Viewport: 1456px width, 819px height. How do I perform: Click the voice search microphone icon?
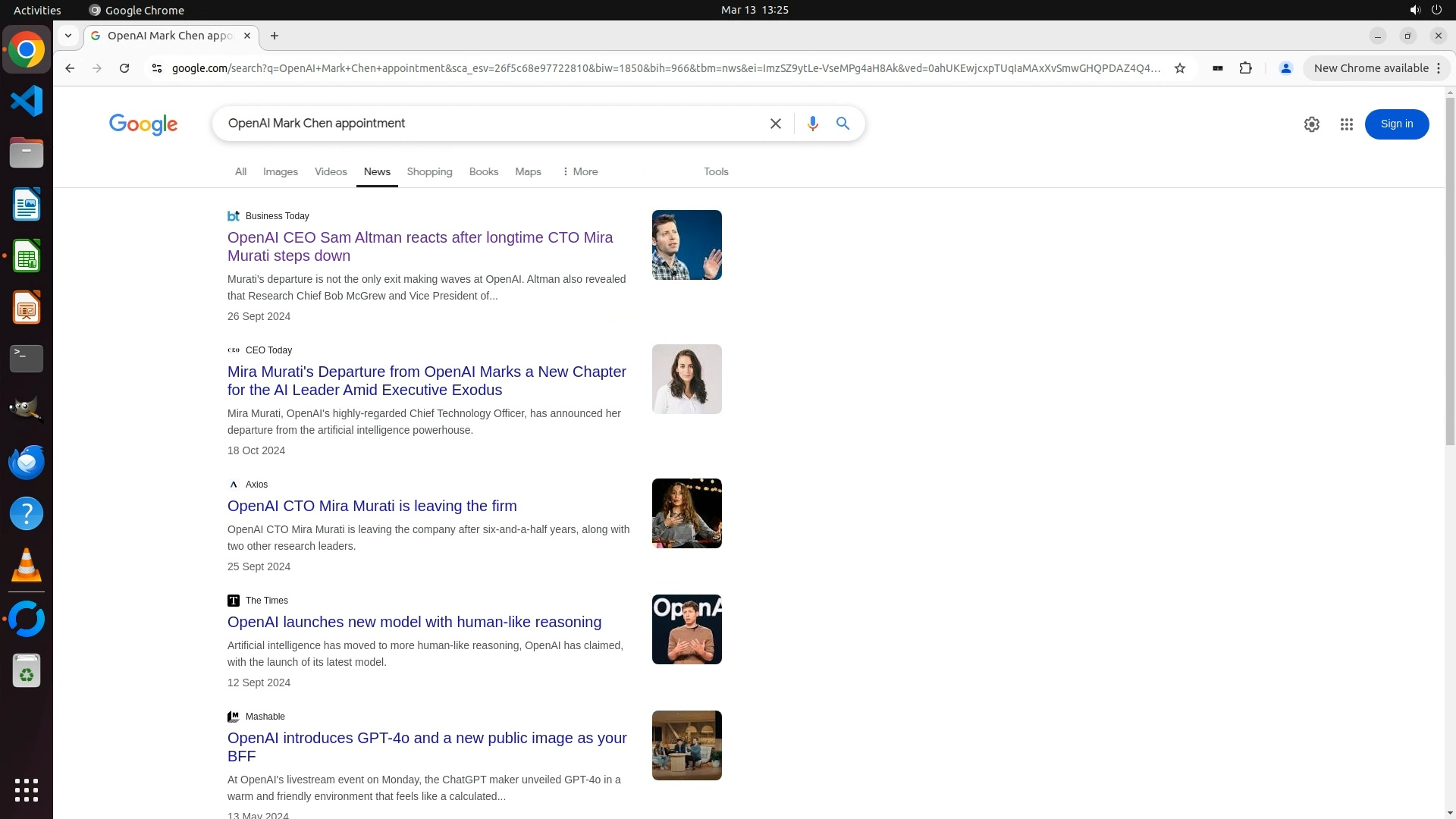(x=812, y=124)
